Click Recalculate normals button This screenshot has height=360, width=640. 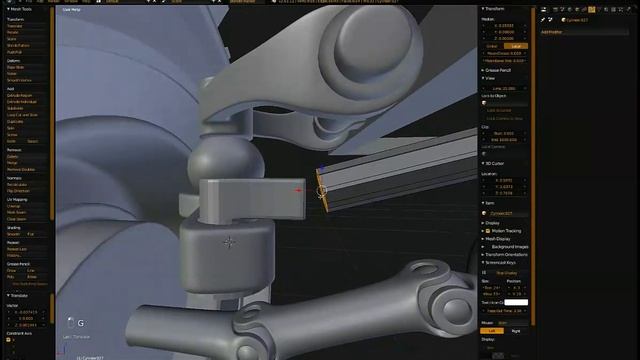[27, 184]
